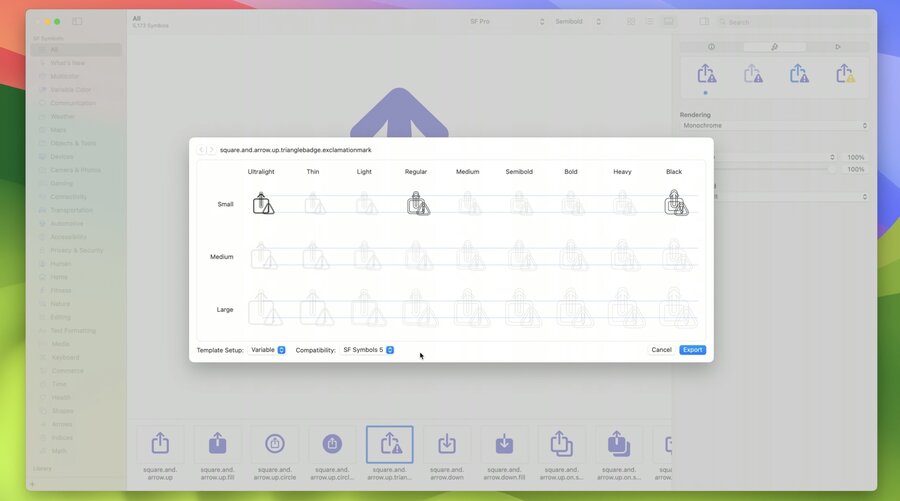Open the Semibold weight dropdown in toolbar
The height and width of the screenshot is (501, 900).
pyautogui.click(x=577, y=21)
